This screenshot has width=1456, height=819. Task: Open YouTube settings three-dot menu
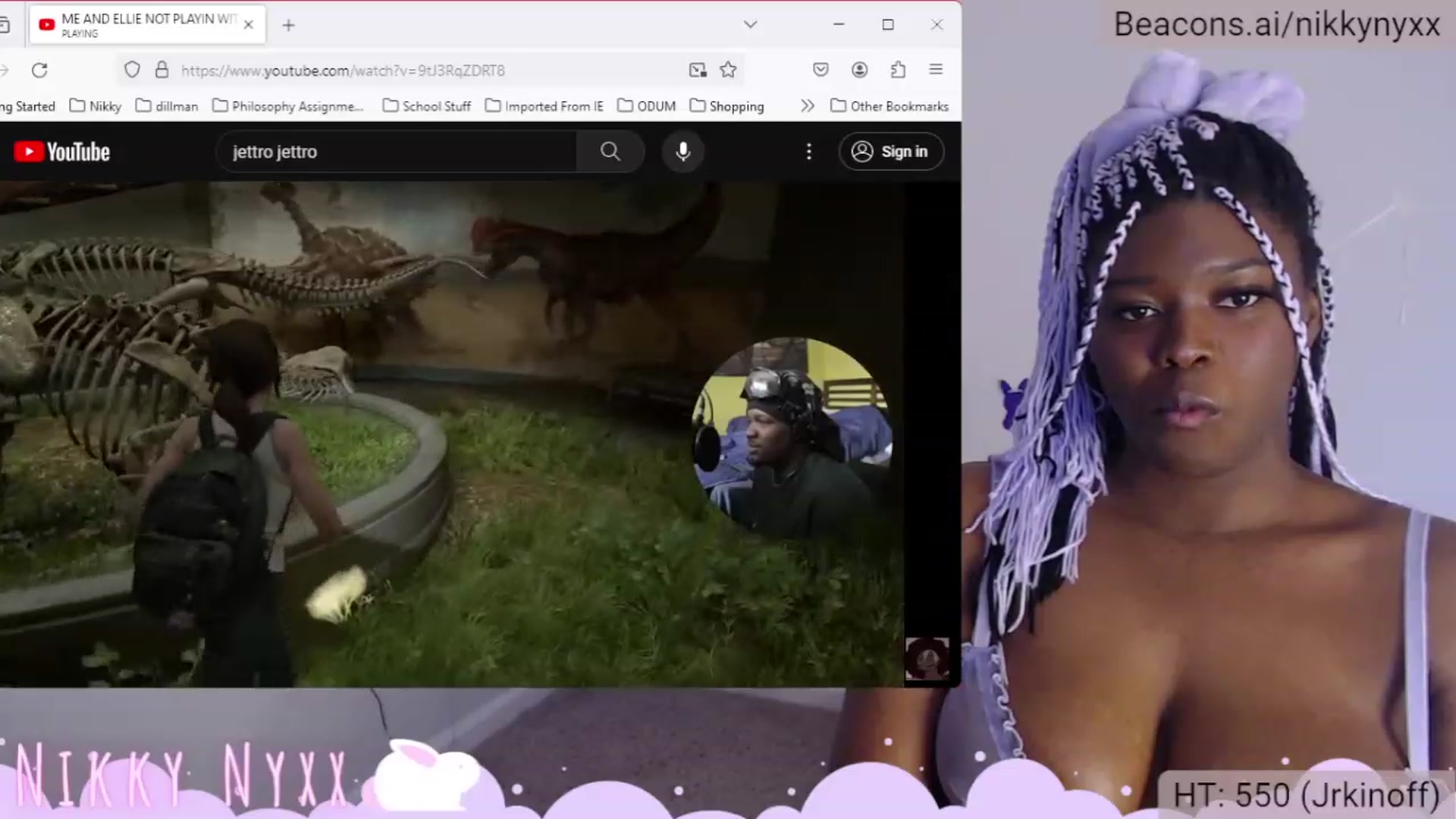click(809, 152)
